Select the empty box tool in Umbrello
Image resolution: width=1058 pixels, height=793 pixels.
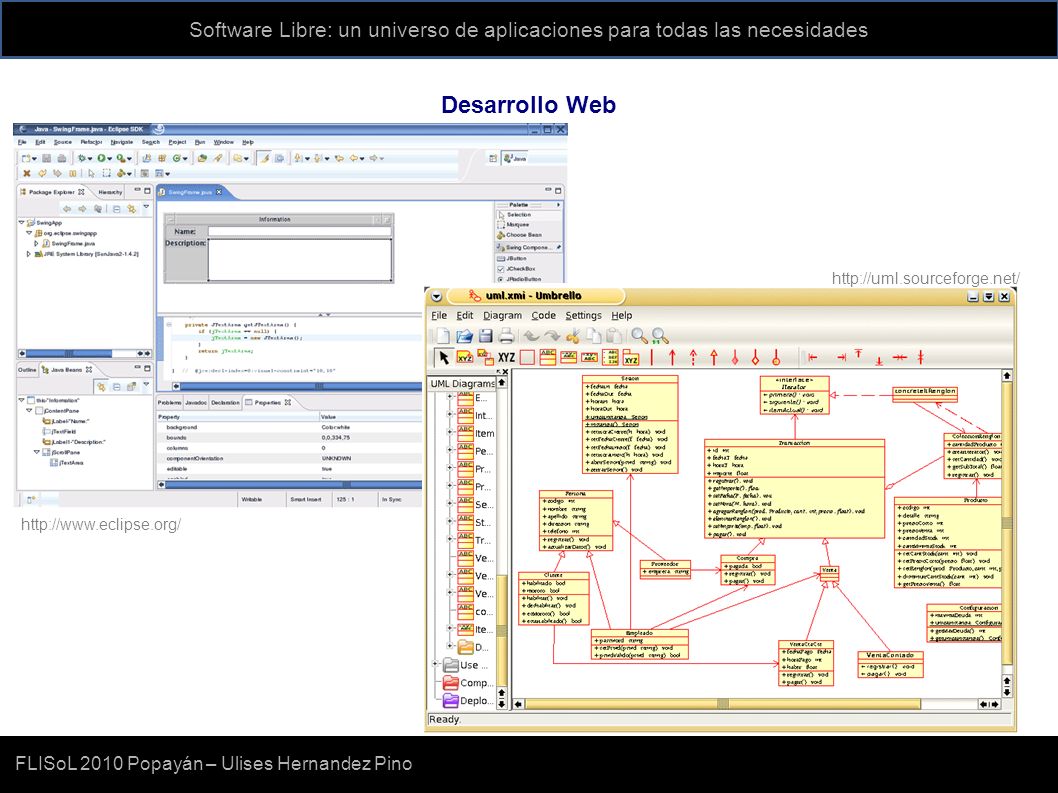coord(528,358)
